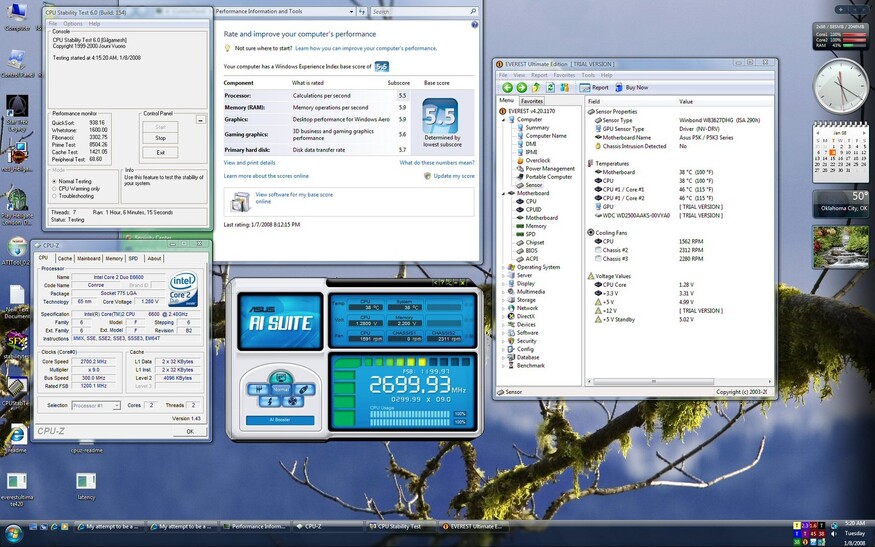
Task: Click the EVEREST horizontal scrollbar
Action: pyautogui.click(x=653, y=382)
